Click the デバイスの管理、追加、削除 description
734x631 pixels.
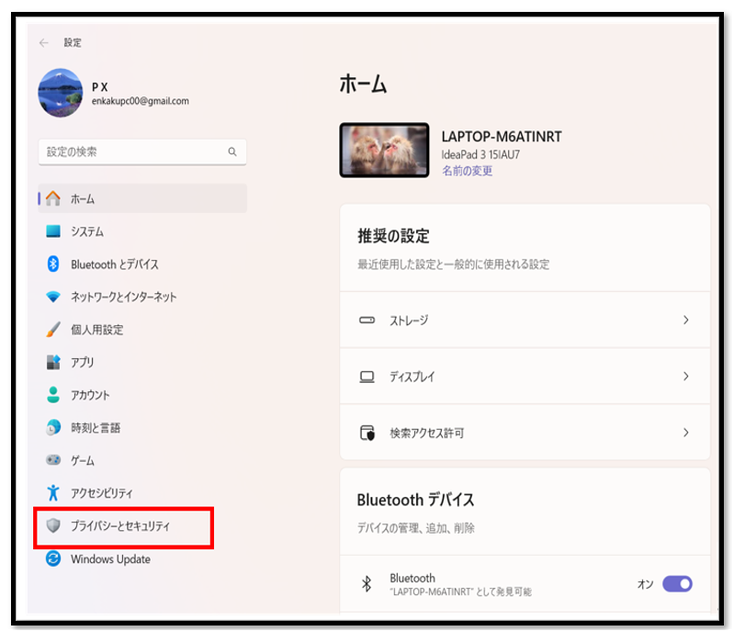point(416,528)
